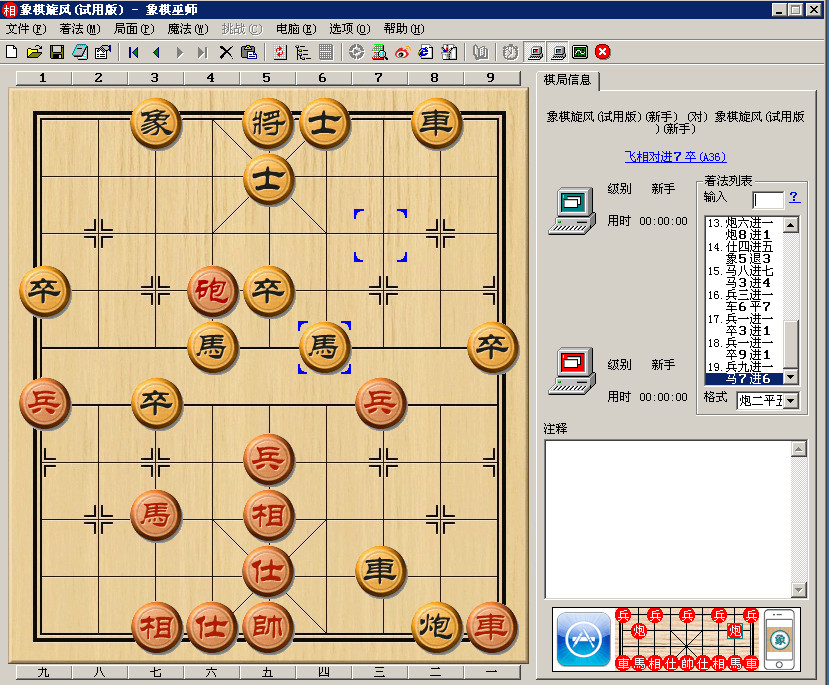Save the current game with the floppy disk icon
The width and height of the screenshot is (829, 685).
pos(57,51)
